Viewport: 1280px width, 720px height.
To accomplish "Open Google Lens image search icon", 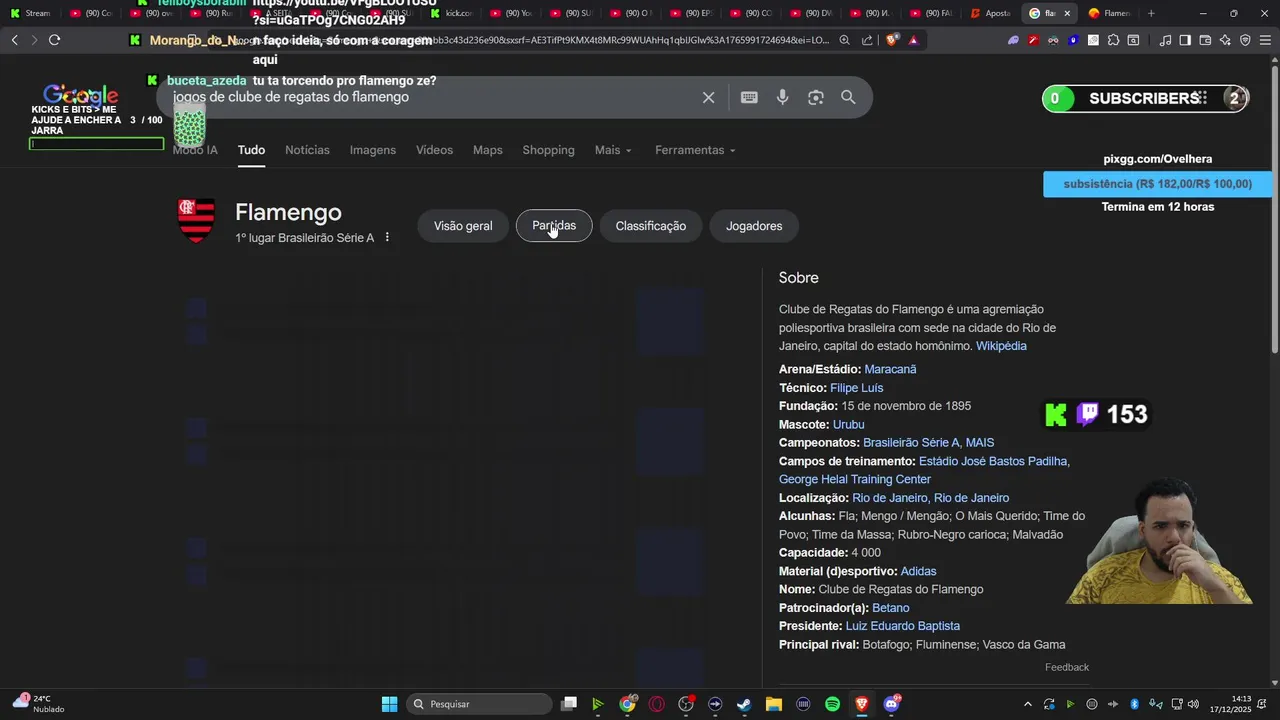I will [816, 97].
